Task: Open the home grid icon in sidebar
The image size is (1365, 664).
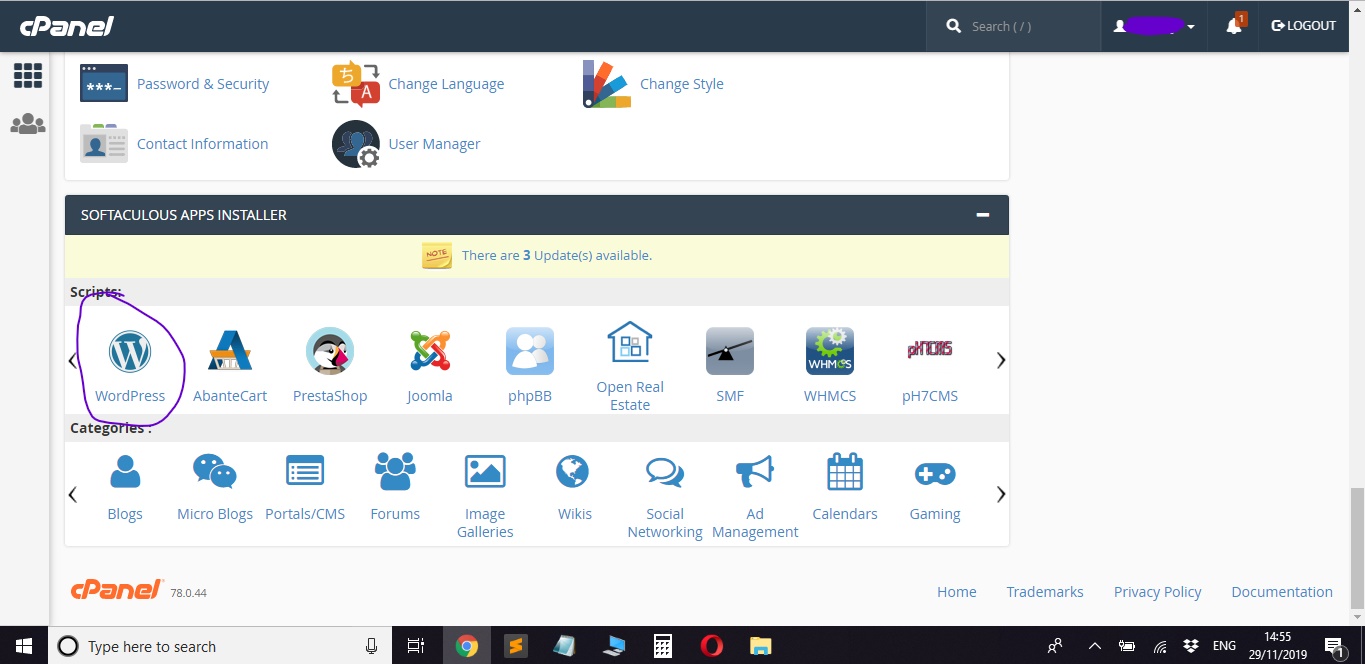Action: point(28,75)
